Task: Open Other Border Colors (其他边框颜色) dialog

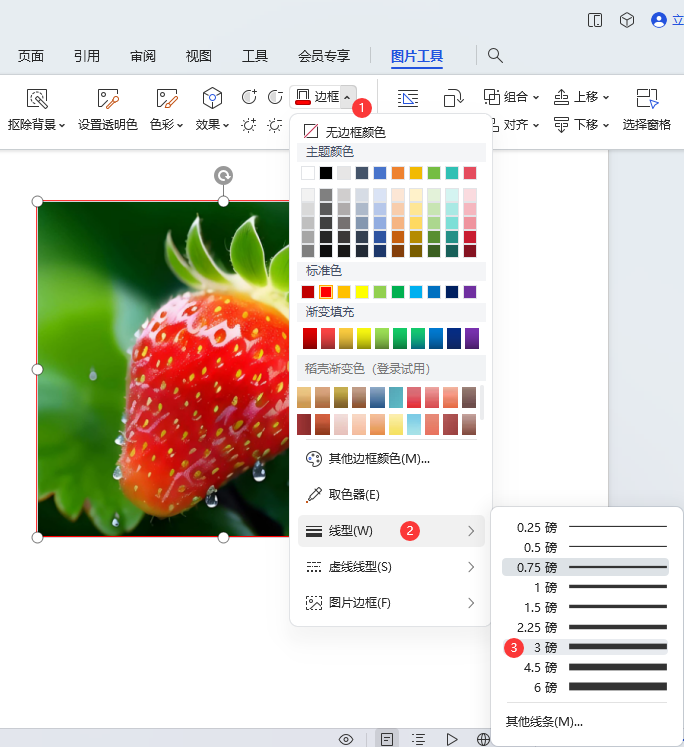Action: [367, 459]
